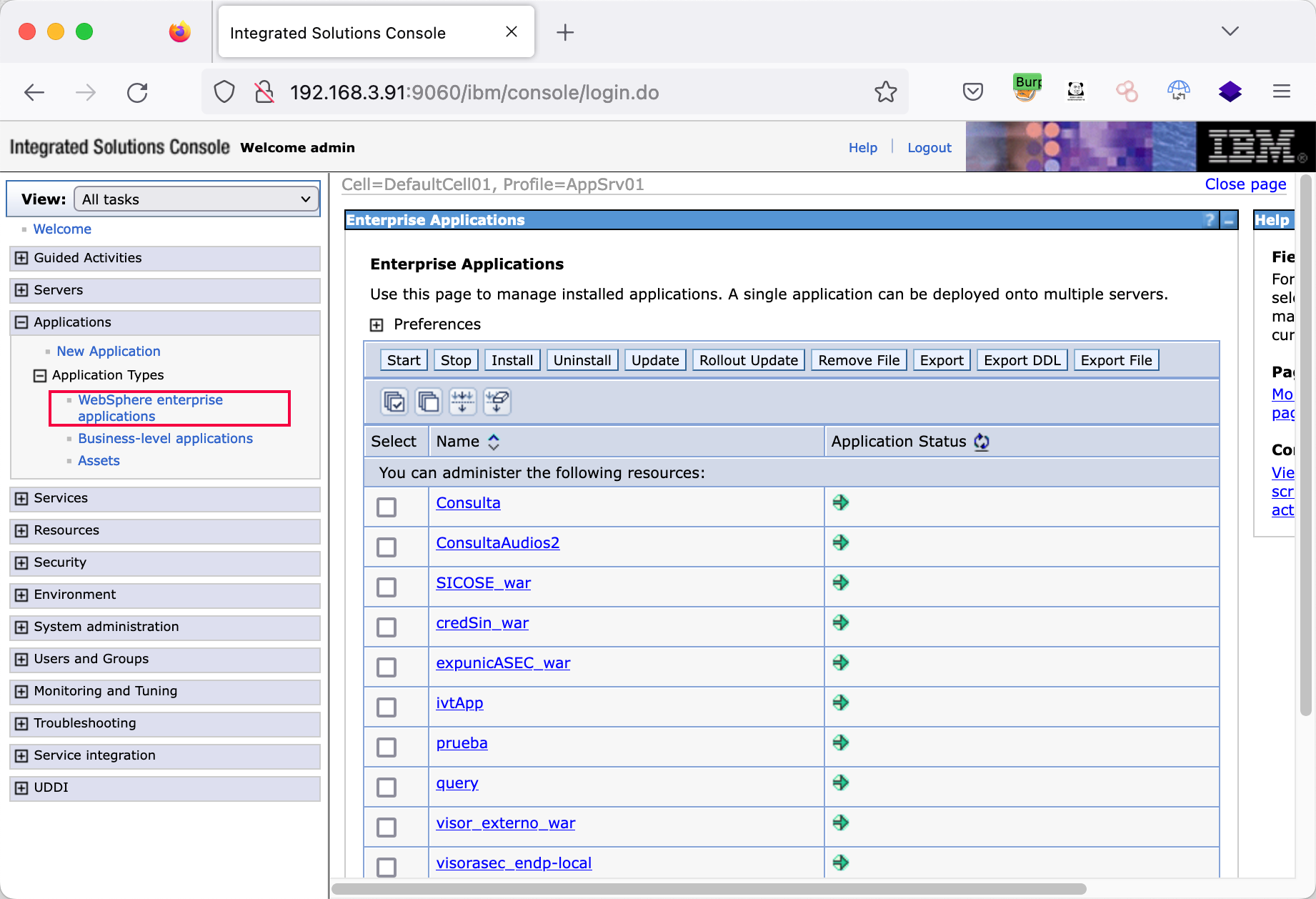Check the box for Consulta application

click(387, 507)
